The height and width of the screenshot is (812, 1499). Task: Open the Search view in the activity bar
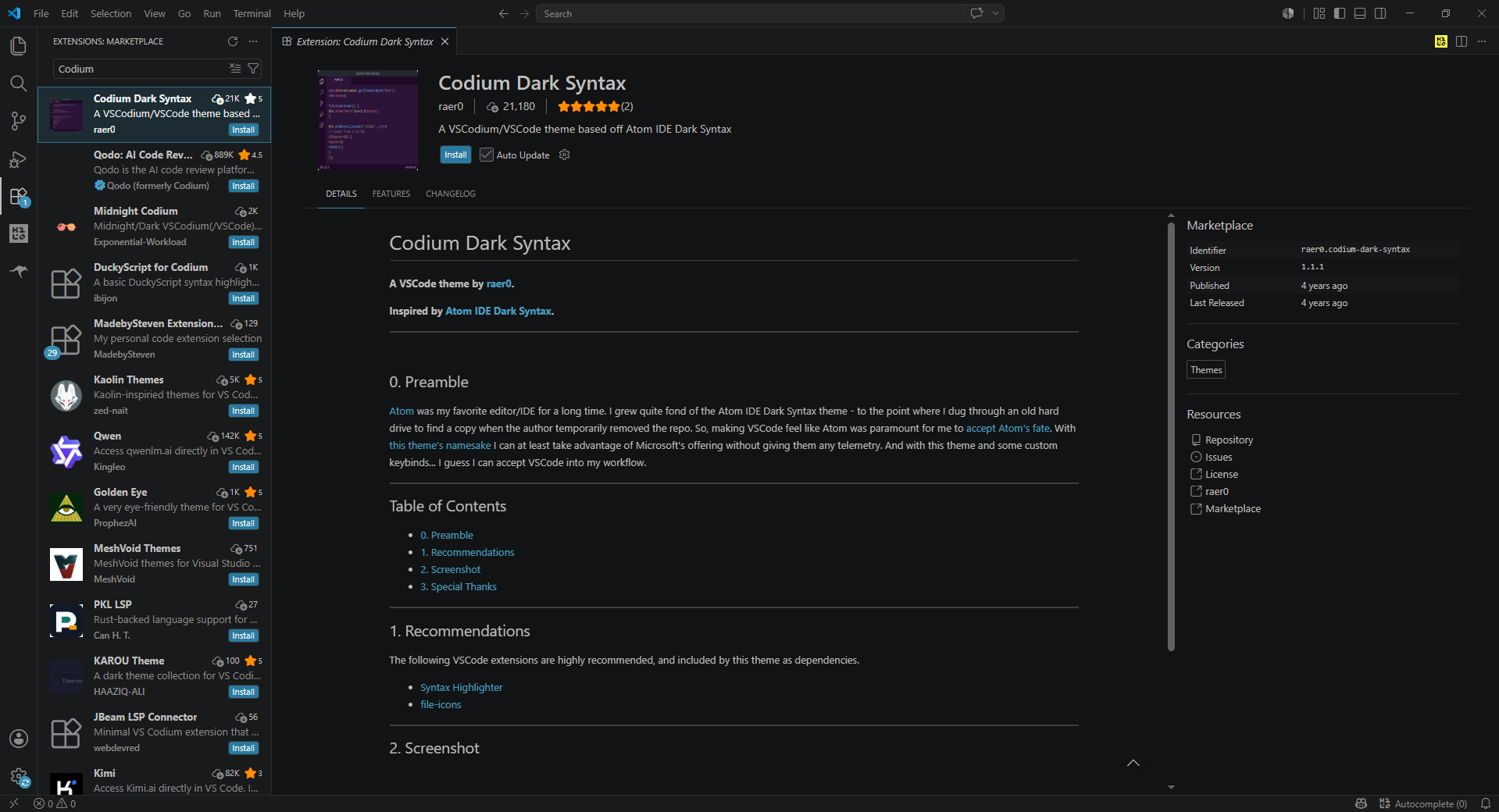click(19, 84)
